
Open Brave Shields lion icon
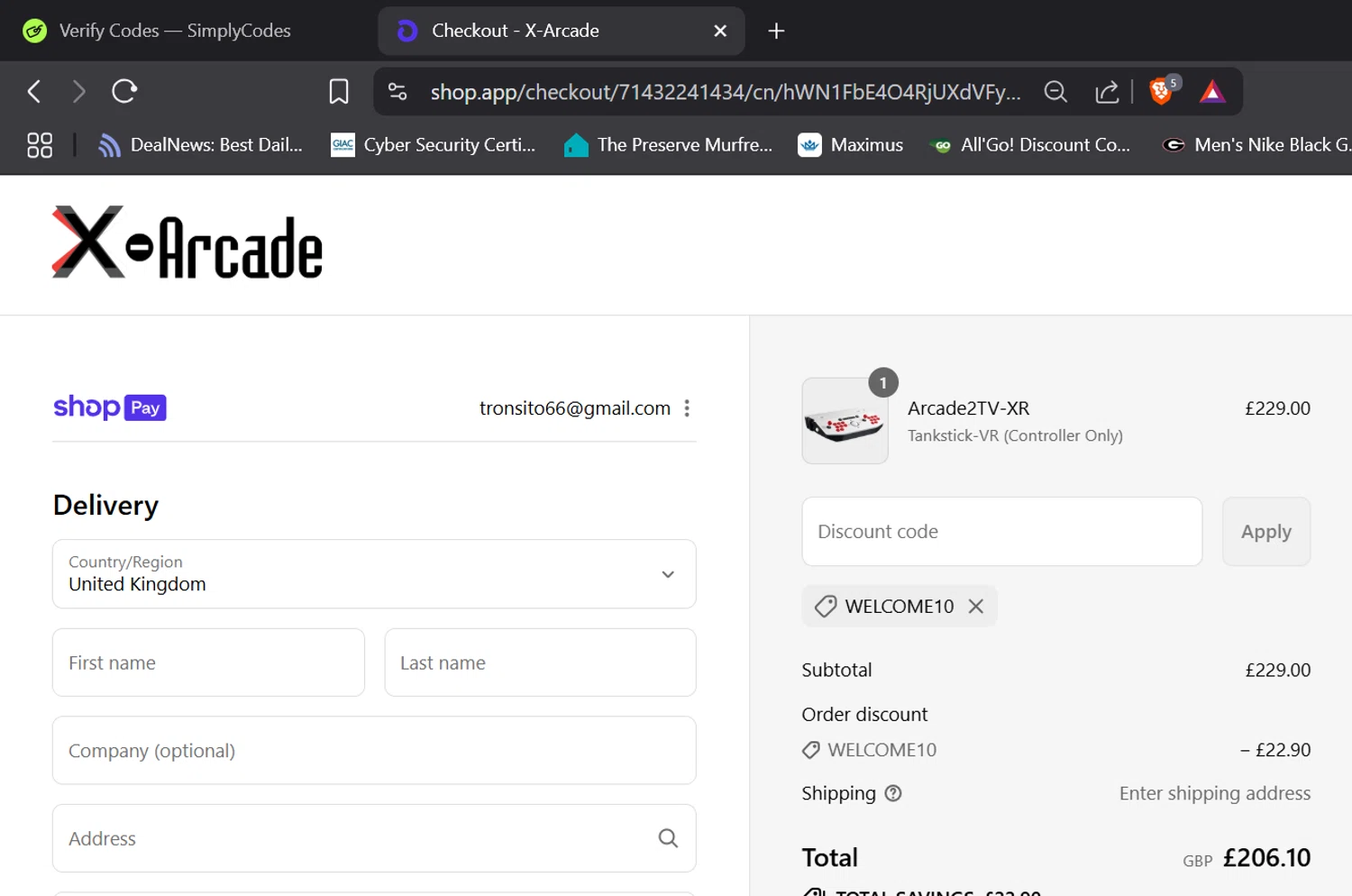click(x=1162, y=90)
